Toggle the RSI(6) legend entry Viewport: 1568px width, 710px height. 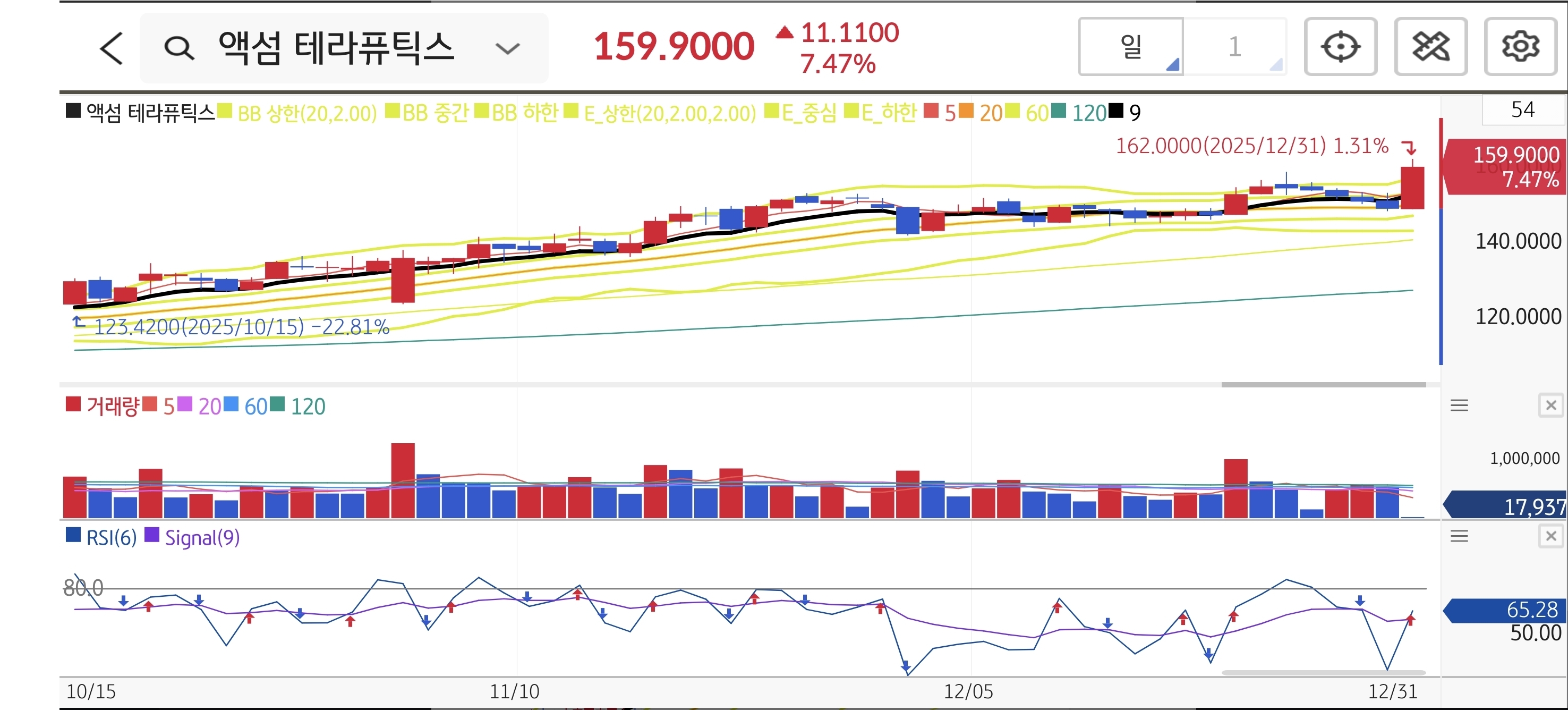tap(111, 538)
